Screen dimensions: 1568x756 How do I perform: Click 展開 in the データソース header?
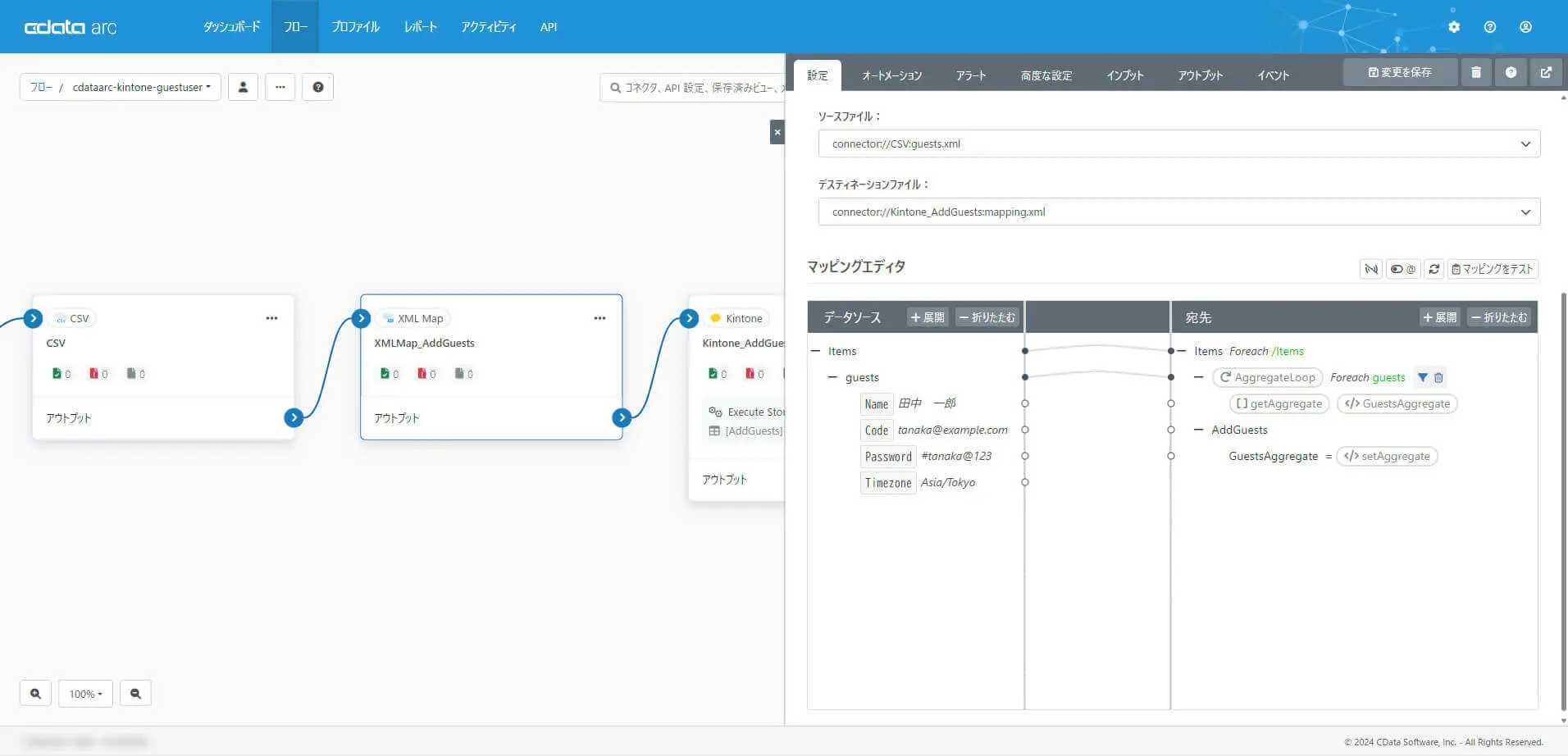pos(928,317)
